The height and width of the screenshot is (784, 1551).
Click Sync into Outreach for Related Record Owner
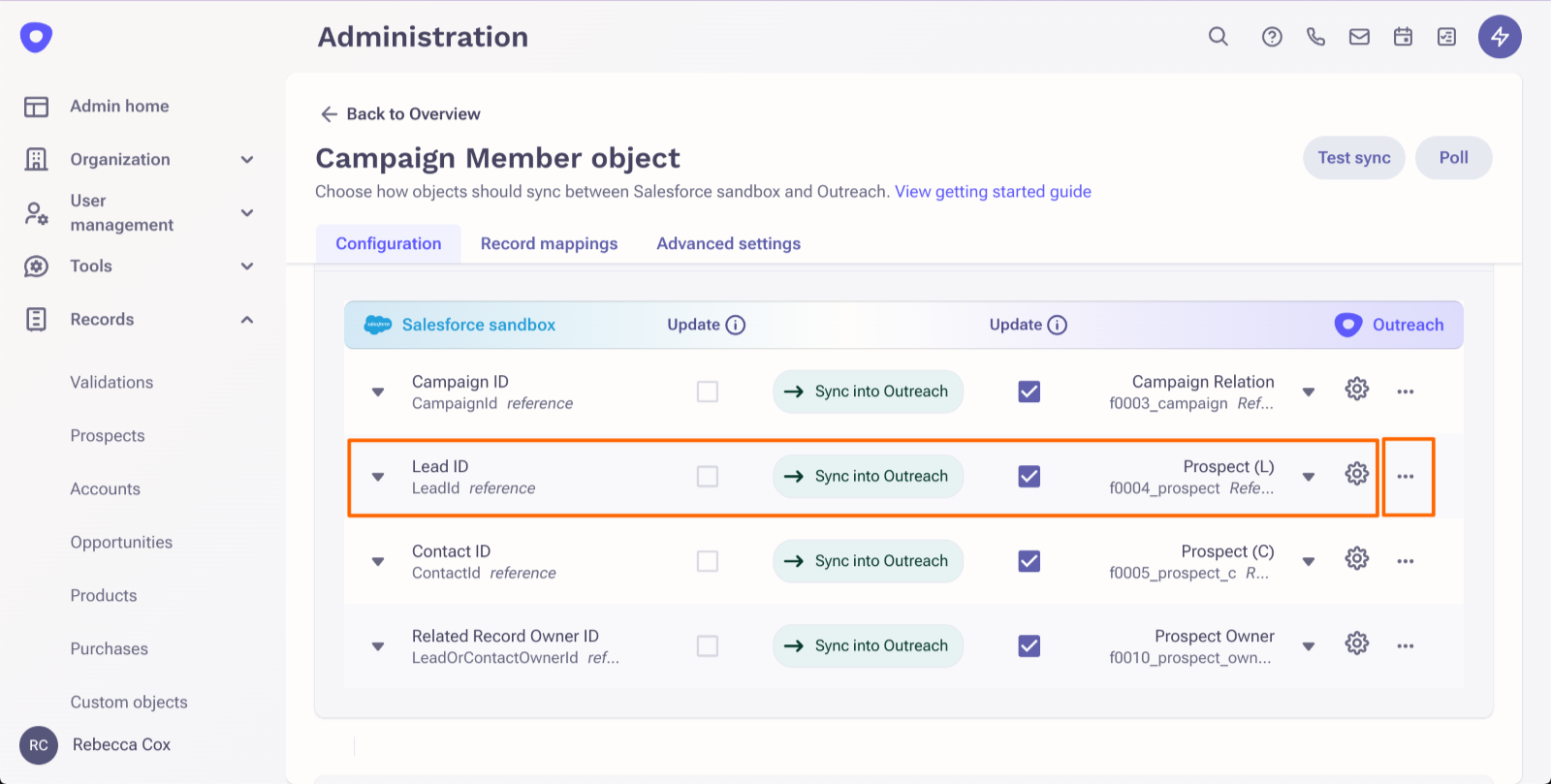click(868, 645)
